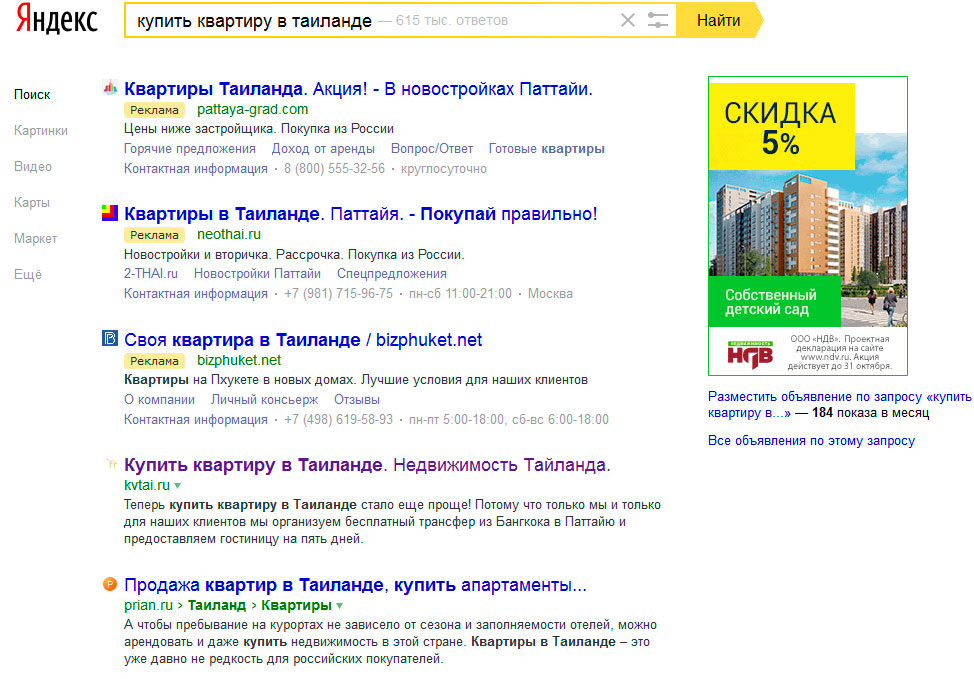Screen dimensions: 974x679
Task: Open 'Горячие предложения' sitelink
Action: [190, 148]
